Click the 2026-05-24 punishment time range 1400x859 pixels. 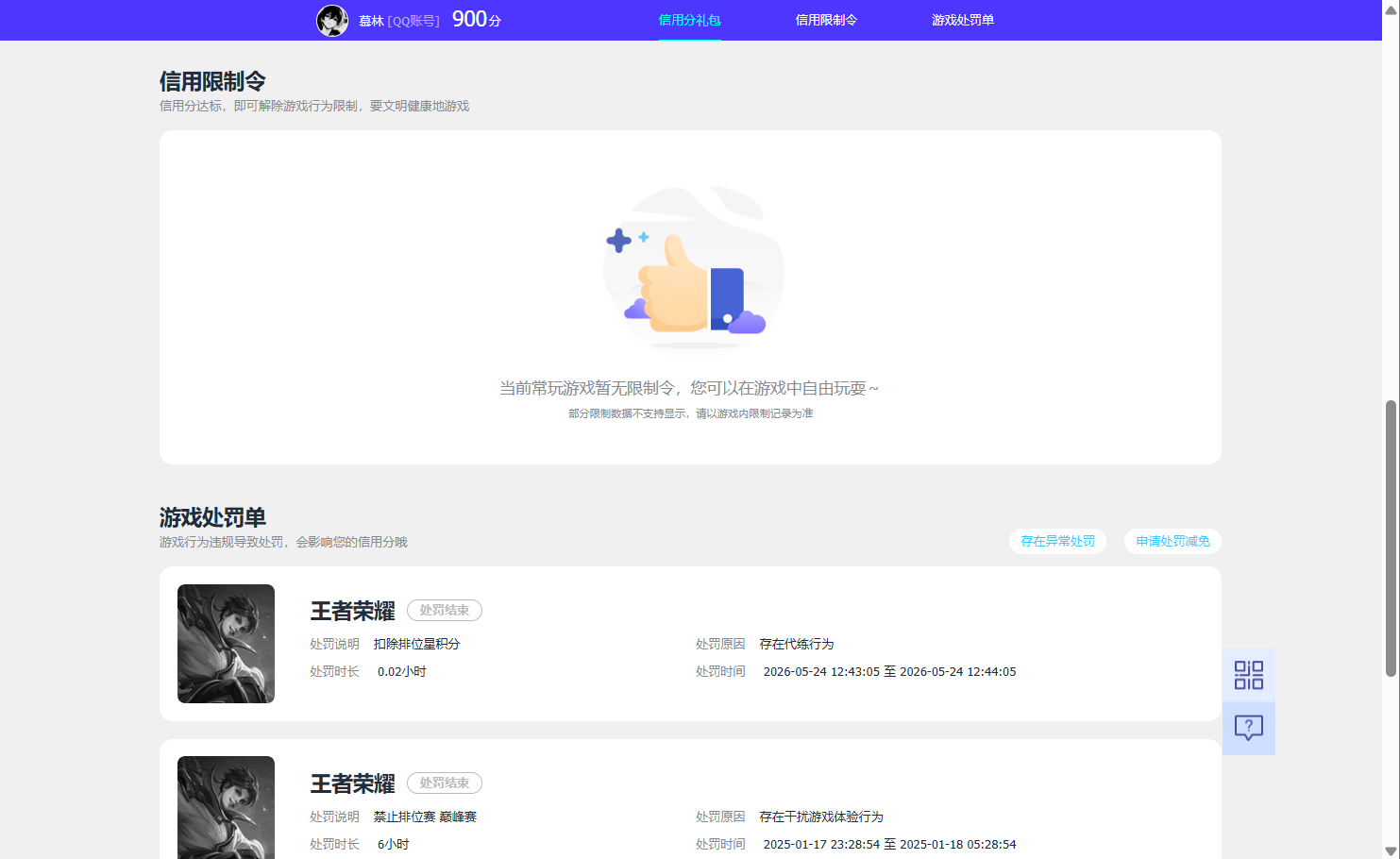coord(889,671)
